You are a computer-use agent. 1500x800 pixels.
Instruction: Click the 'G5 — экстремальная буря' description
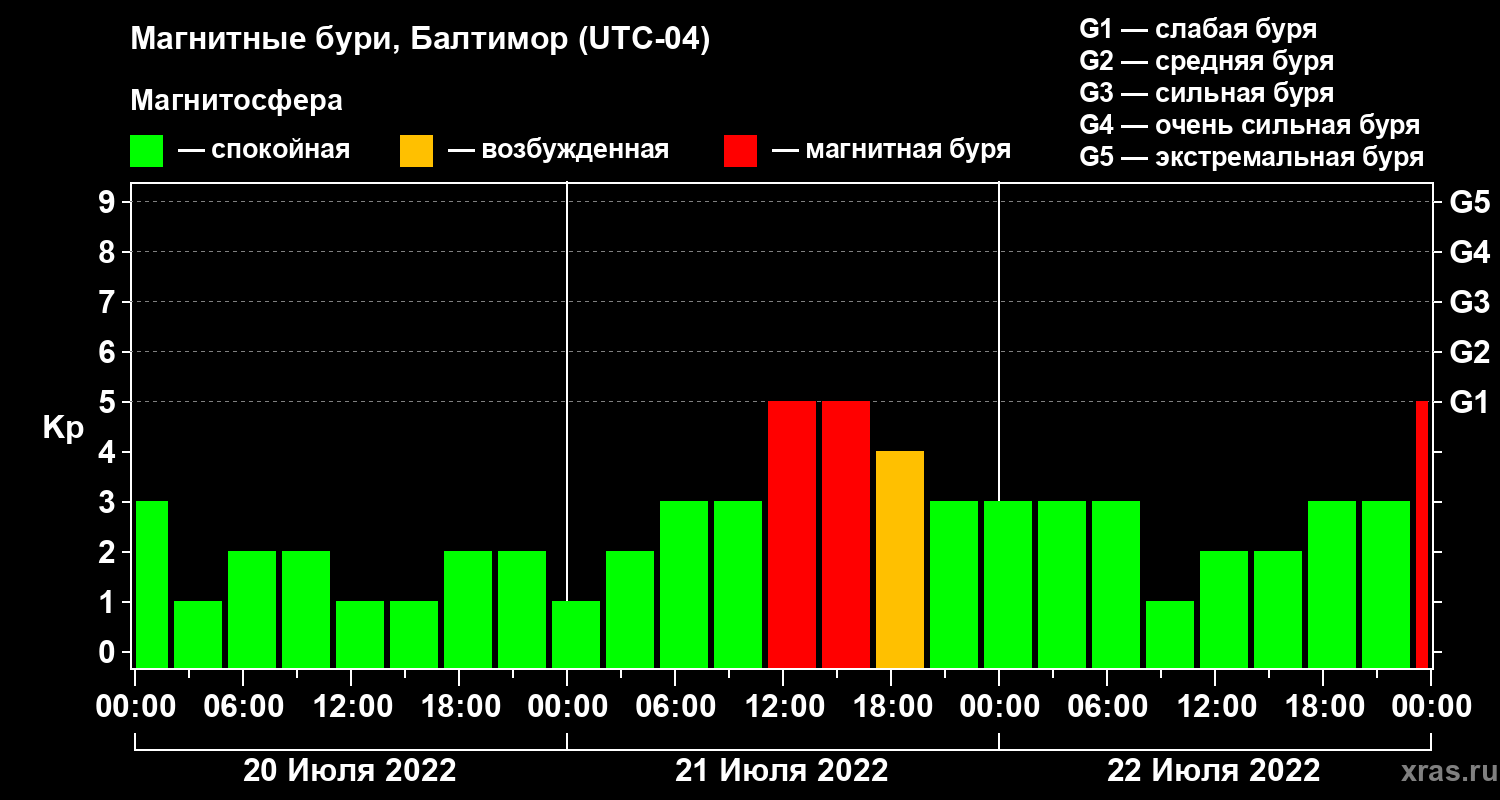coord(1251,158)
